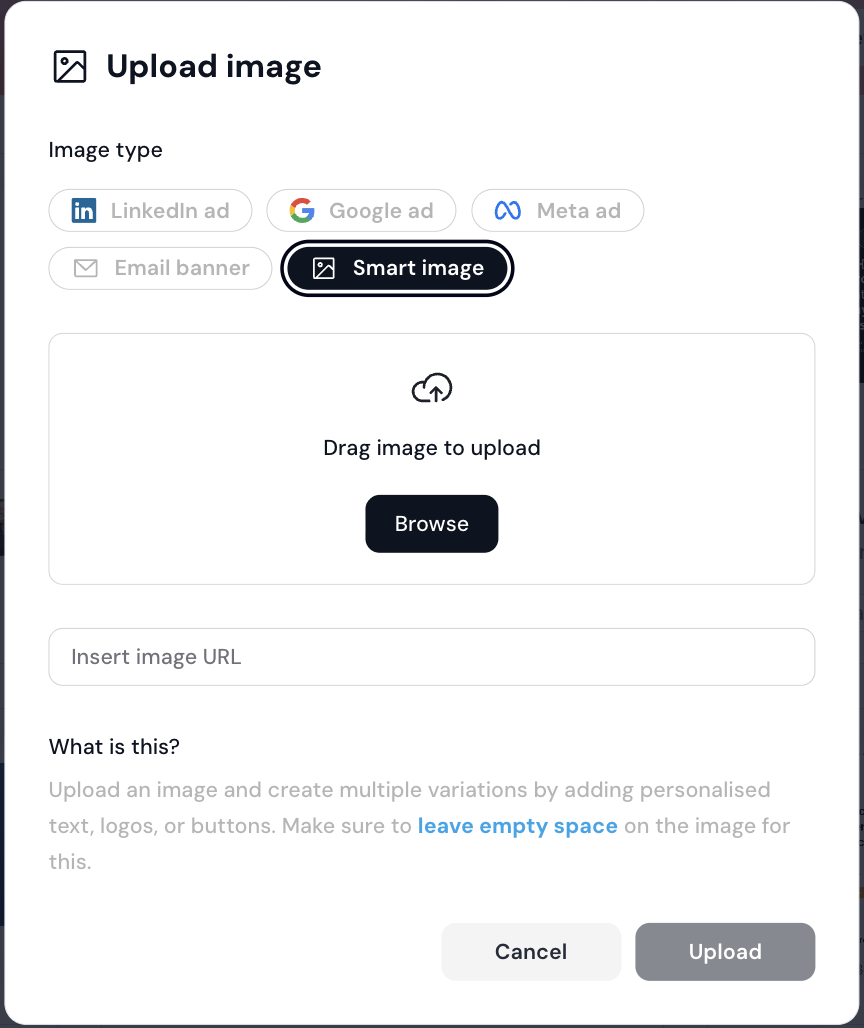Click the Google logo icon
Viewport: 864px width, 1028px height.
pos(302,211)
